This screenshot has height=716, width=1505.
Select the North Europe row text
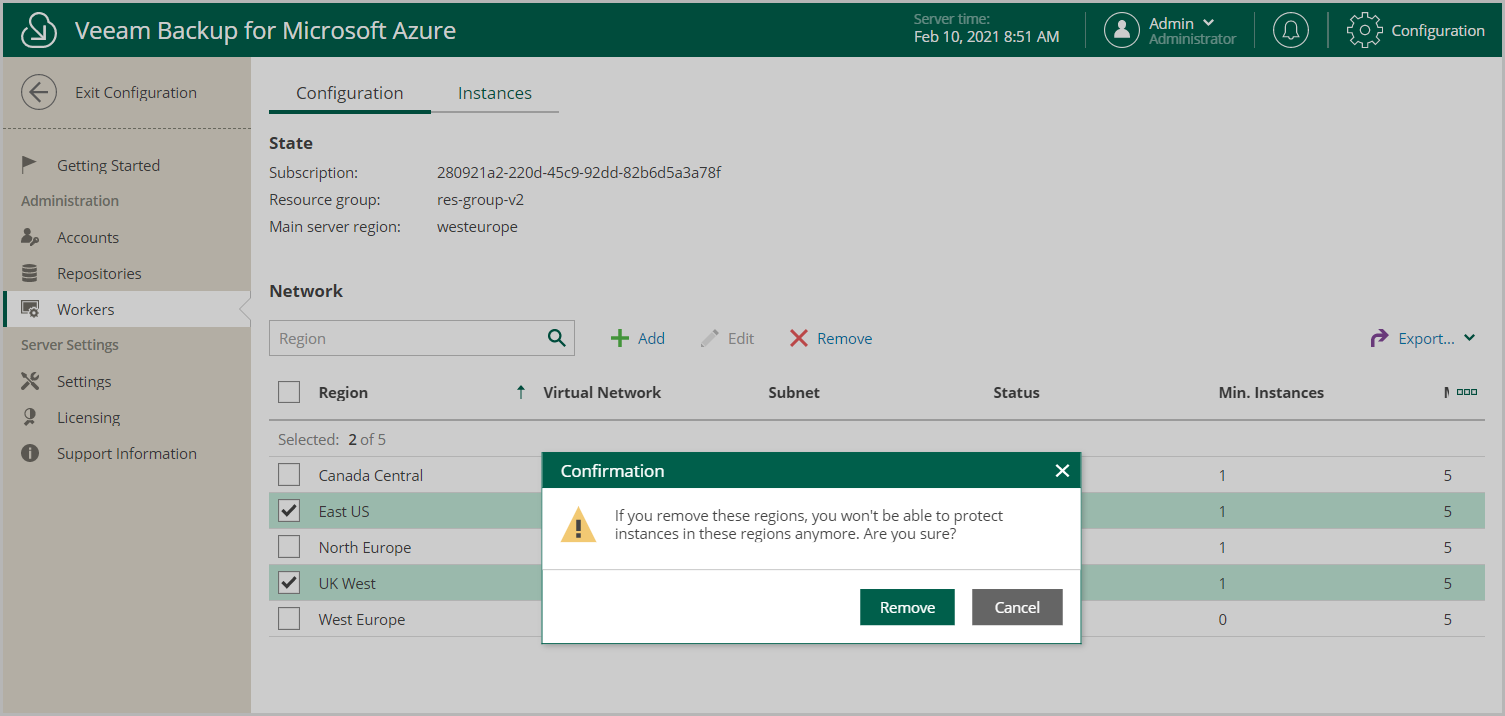[365, 547]
